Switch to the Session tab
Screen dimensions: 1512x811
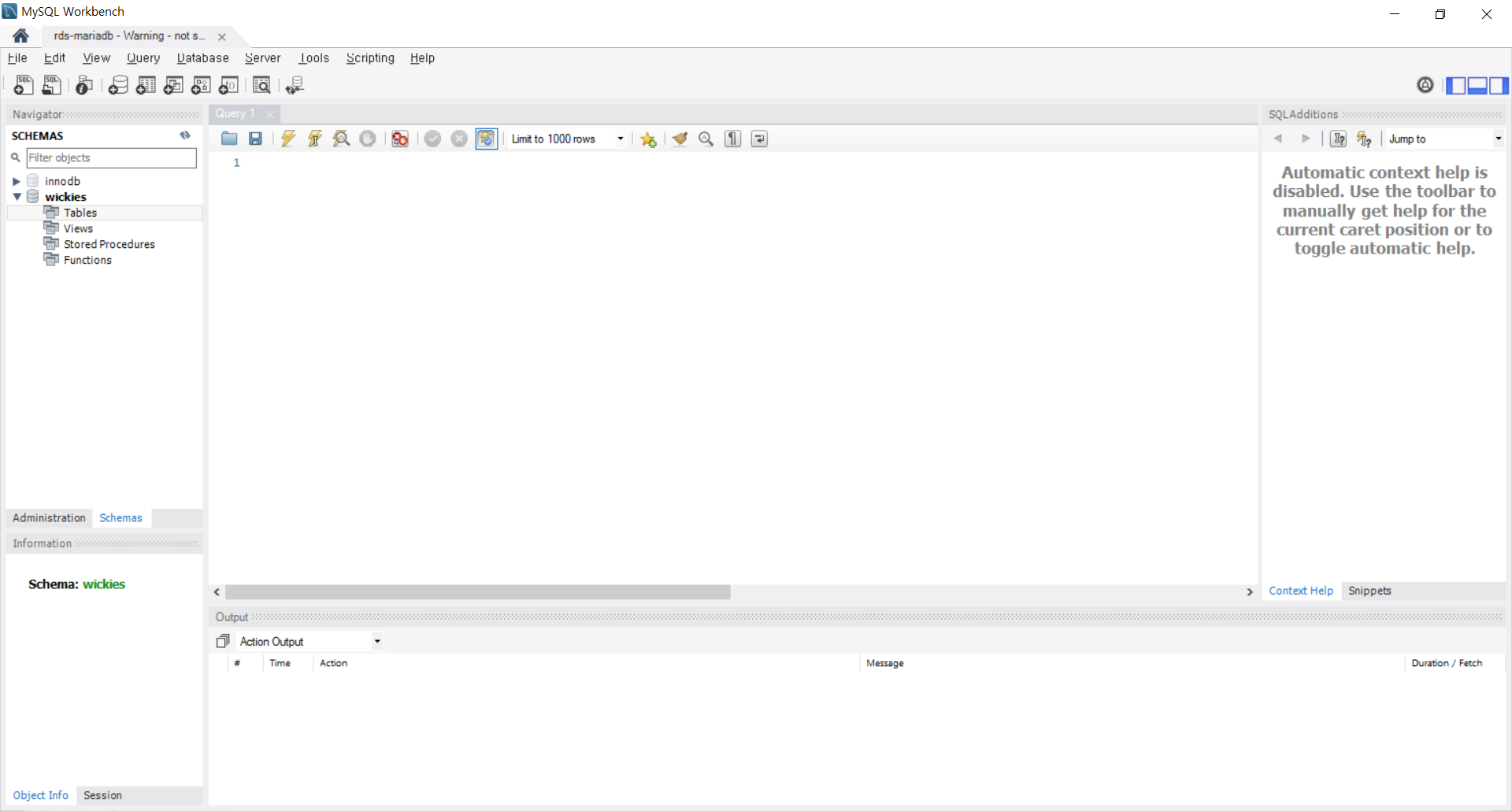pyautogui.click(x=102, y=795)
